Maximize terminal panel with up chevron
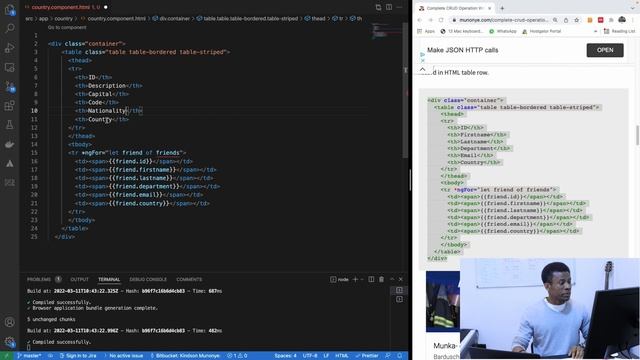The width and height of the screenshot is (640, 360). (x=392, y=279)
